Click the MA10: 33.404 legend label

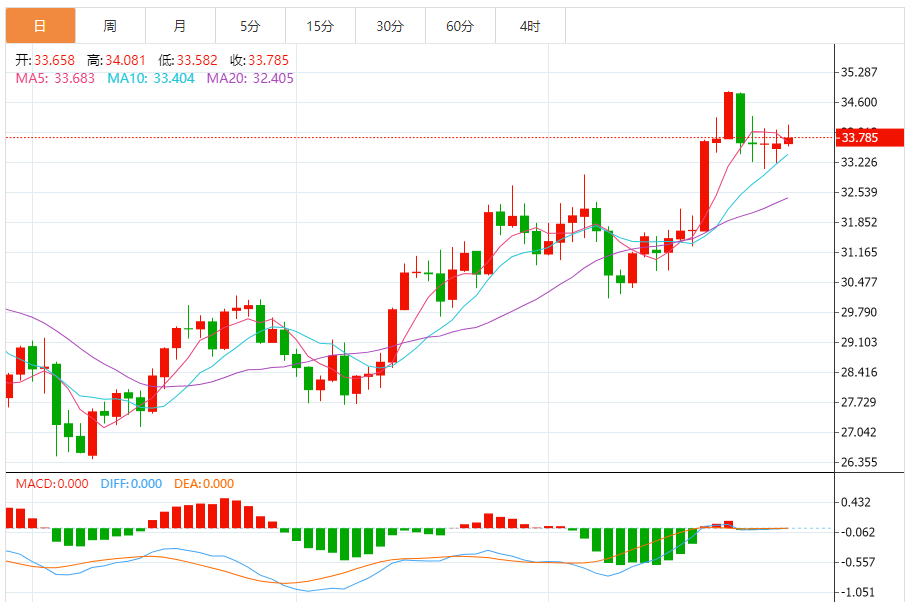[151, 78]
